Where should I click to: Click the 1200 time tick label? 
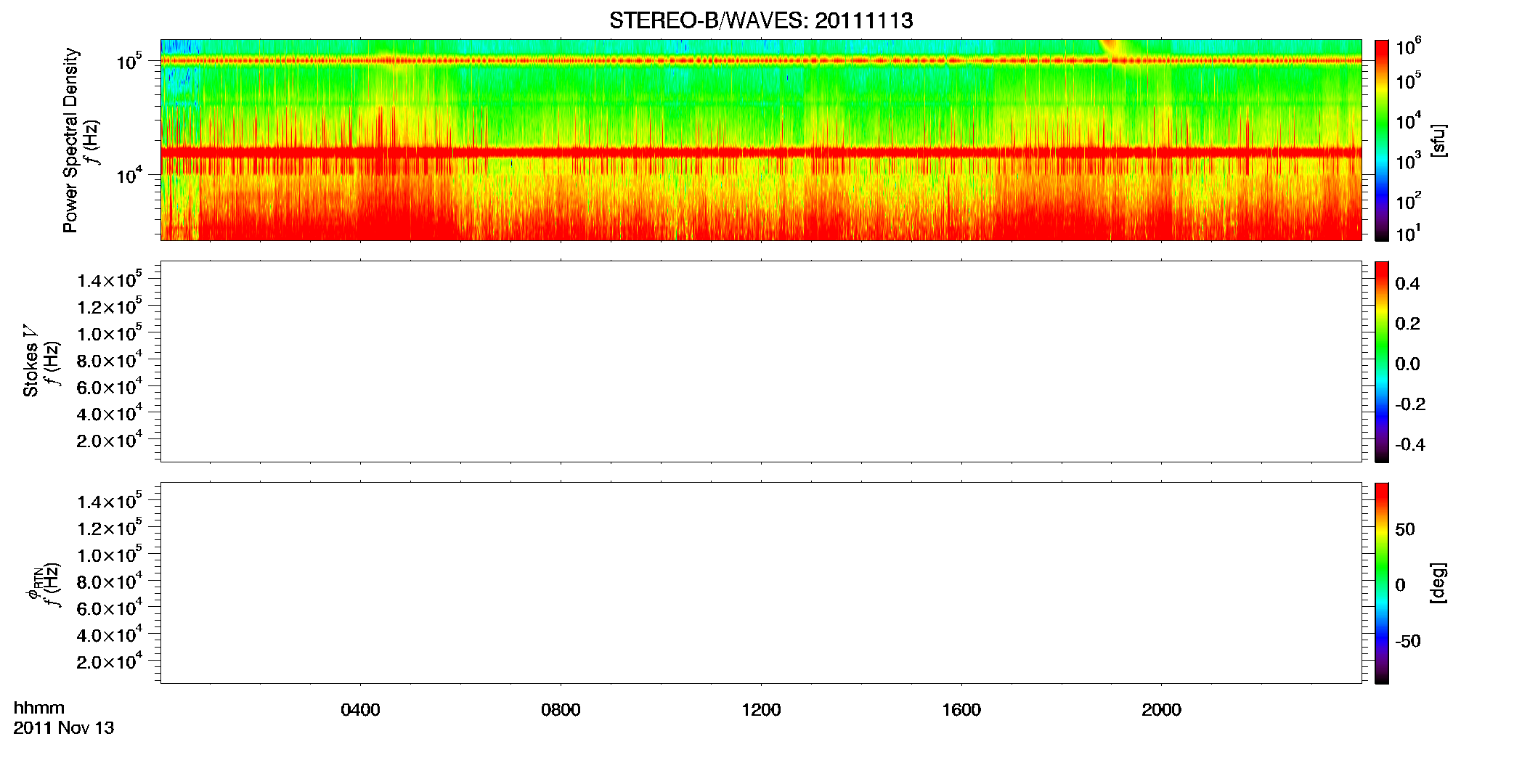(761, 710)
